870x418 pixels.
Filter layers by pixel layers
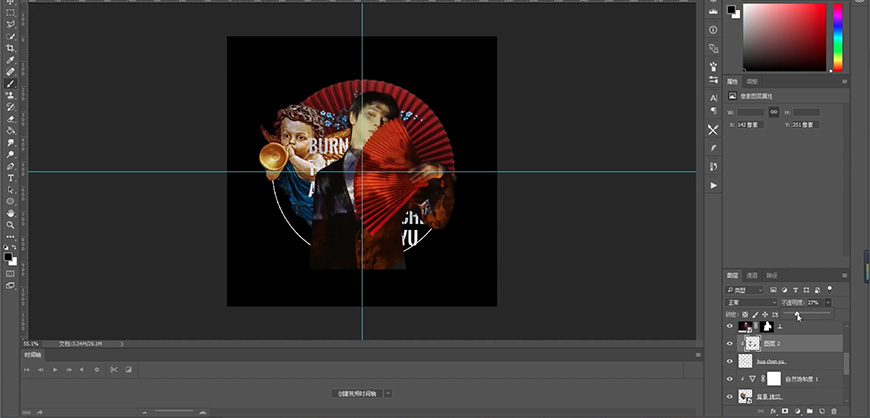pos(773,290)
